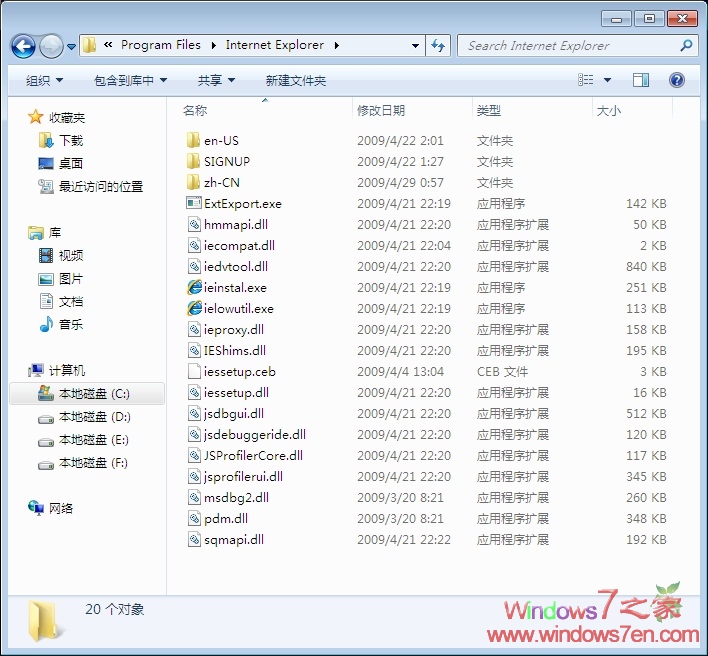This screenshot has height=656, width=708.
Task: Select 计算机 in the navigation pane
Action: point(67,370)
